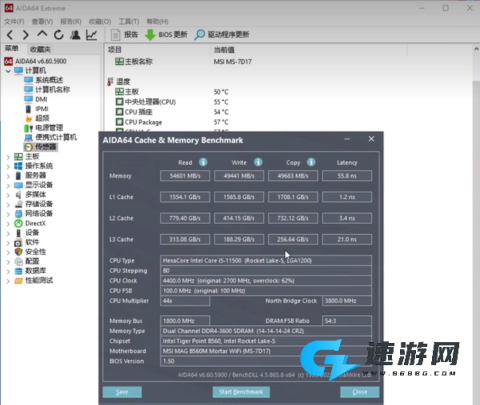Open the 工具(T) menu
This screenshot has height=405, width=480.
tap(129, 22)
